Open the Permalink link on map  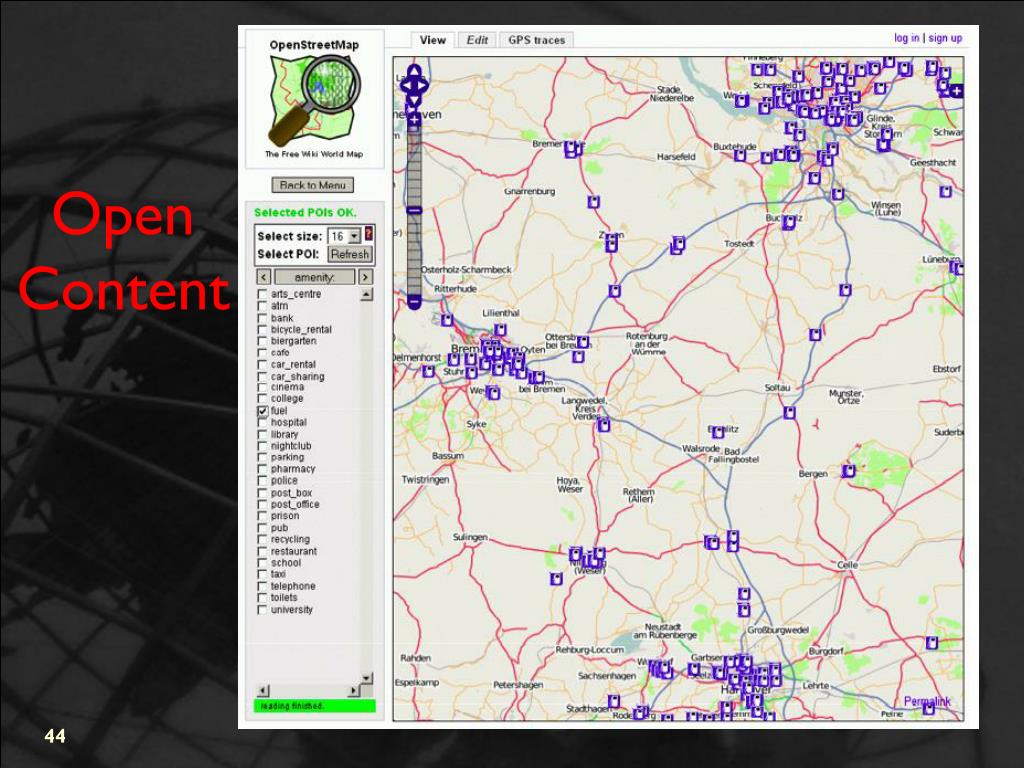coord(927,701)
